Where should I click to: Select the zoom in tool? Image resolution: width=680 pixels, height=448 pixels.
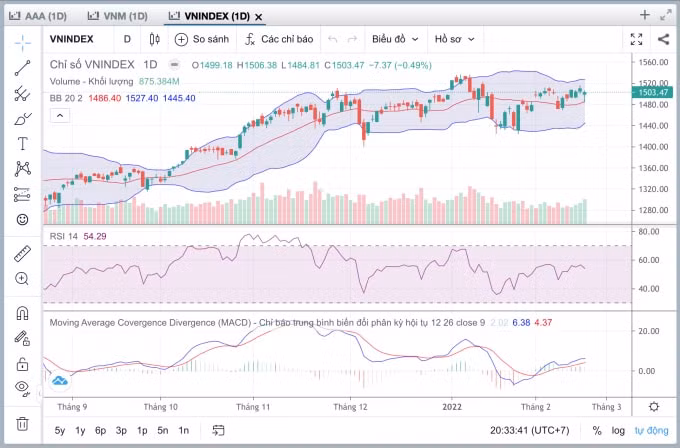coord(23,278)
